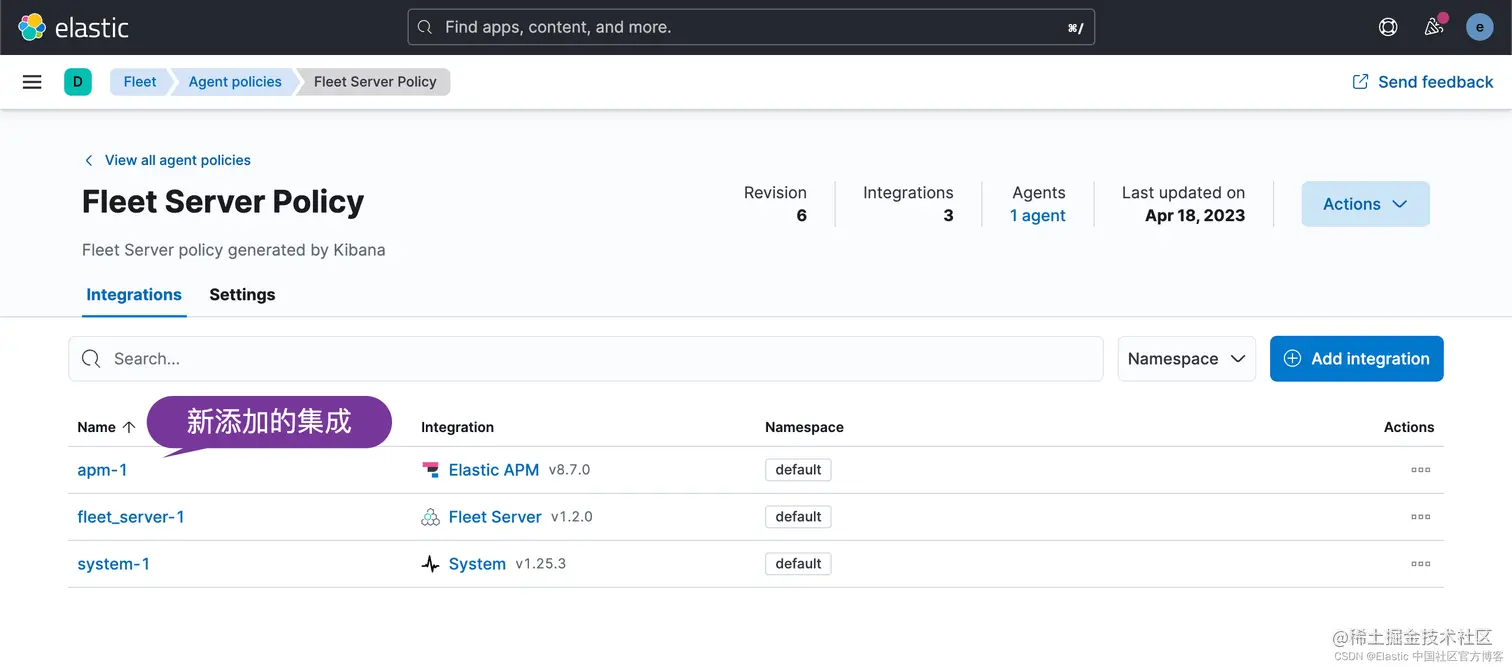This screenshot has width=1512, height=667.
Task: Open the newsfeed notifications icon
Action: click(x=1434, y=27)
